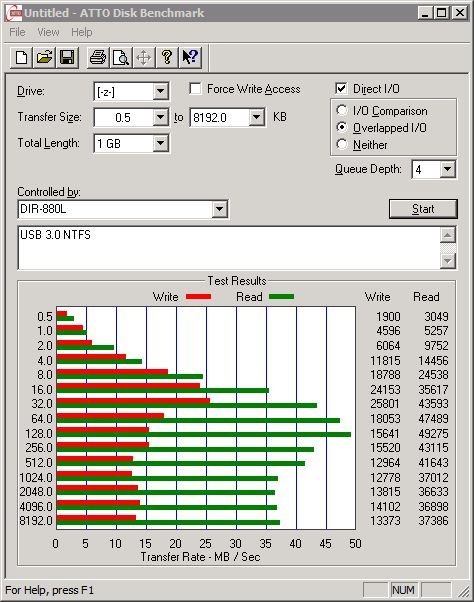Screen dimensions: 474x602
Task: Print results using the printer icon
Action: click(98, 58)
